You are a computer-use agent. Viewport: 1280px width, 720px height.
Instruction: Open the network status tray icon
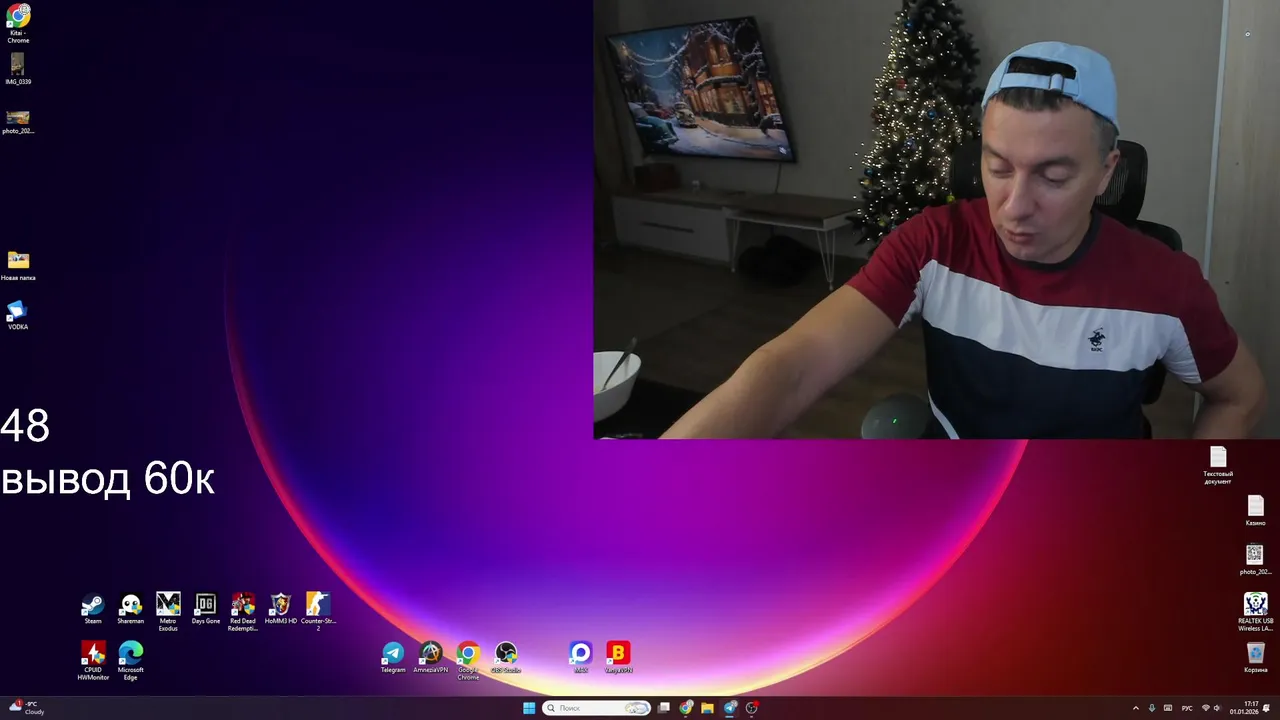[x=1205, y=708]
